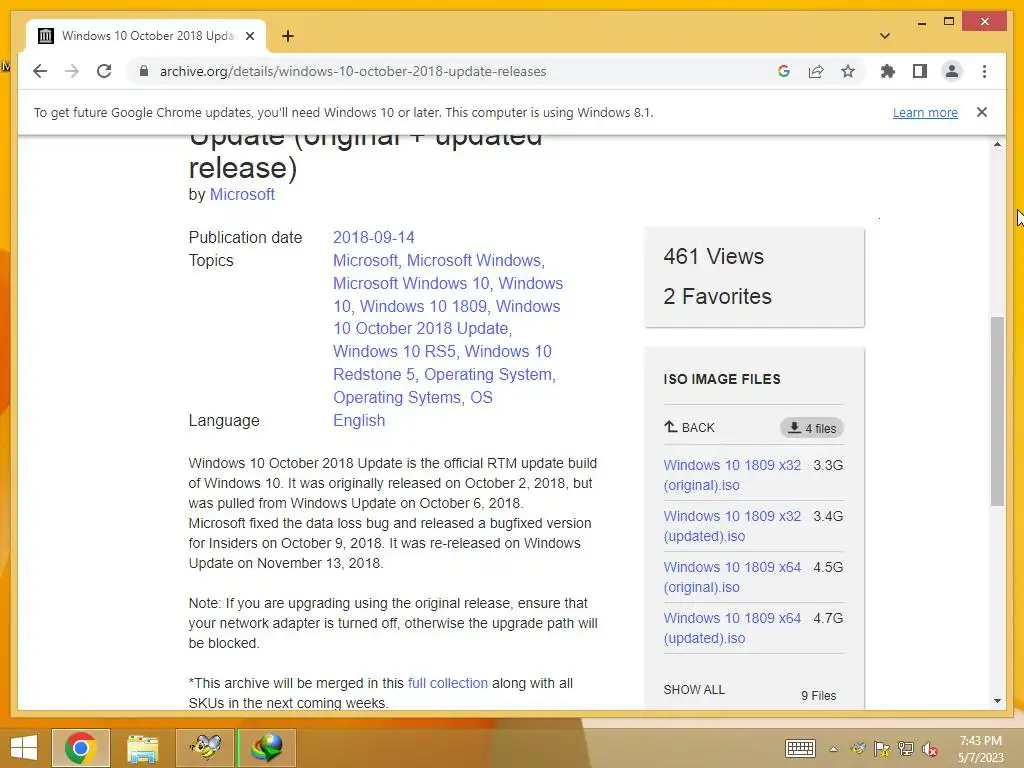Screen dimensions: 1024x768
Task: Go back to the previous page
Action: tap(40, 71)
